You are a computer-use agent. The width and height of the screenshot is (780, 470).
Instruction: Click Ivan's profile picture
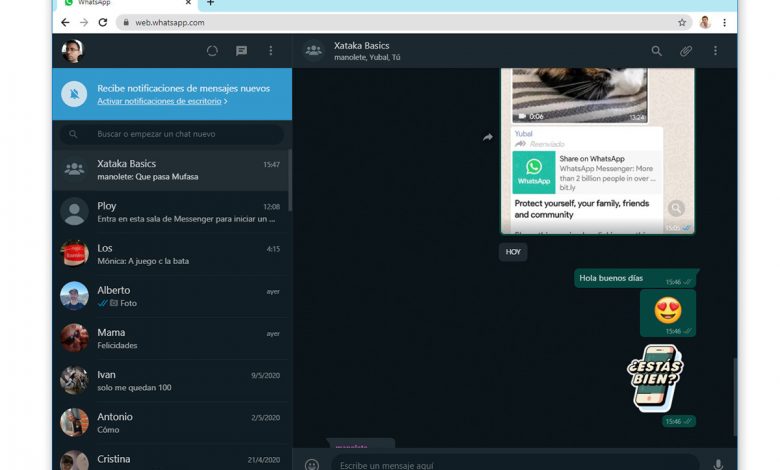74,380
